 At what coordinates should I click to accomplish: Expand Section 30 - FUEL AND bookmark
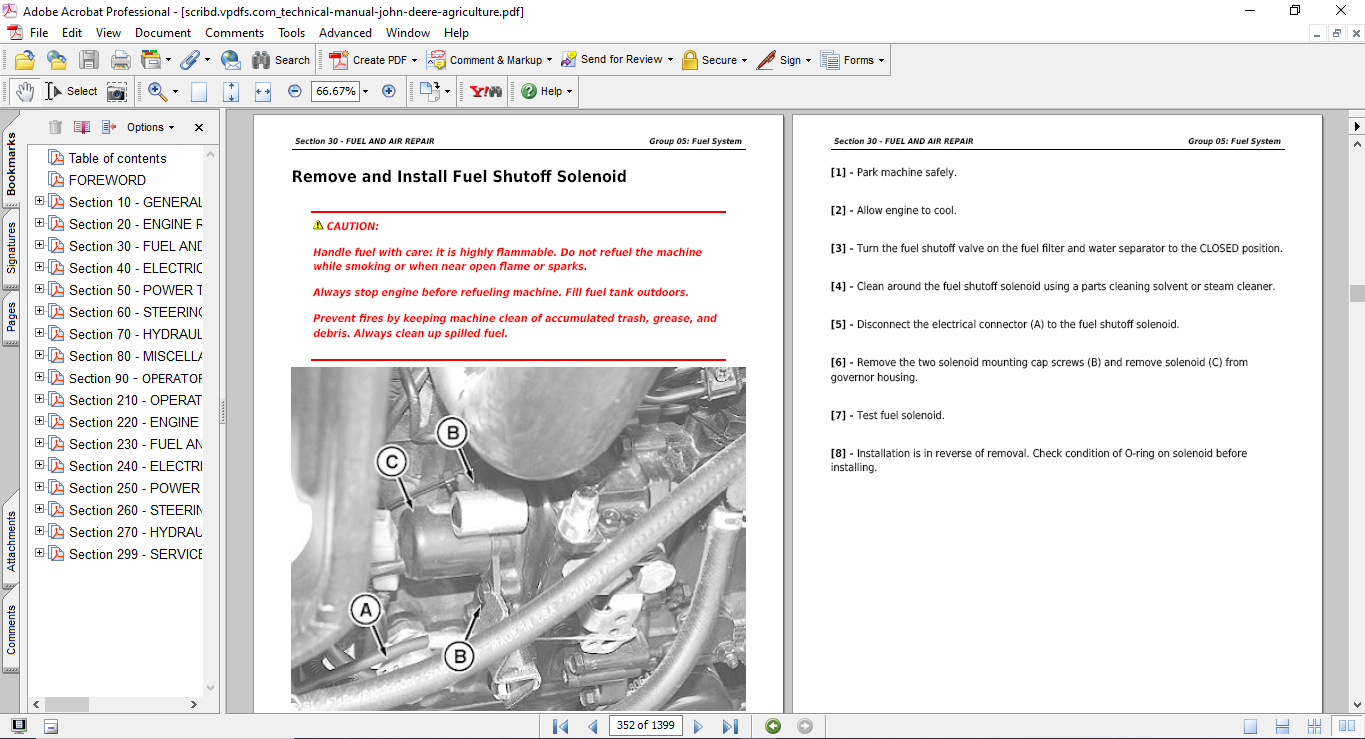point(37,245)
